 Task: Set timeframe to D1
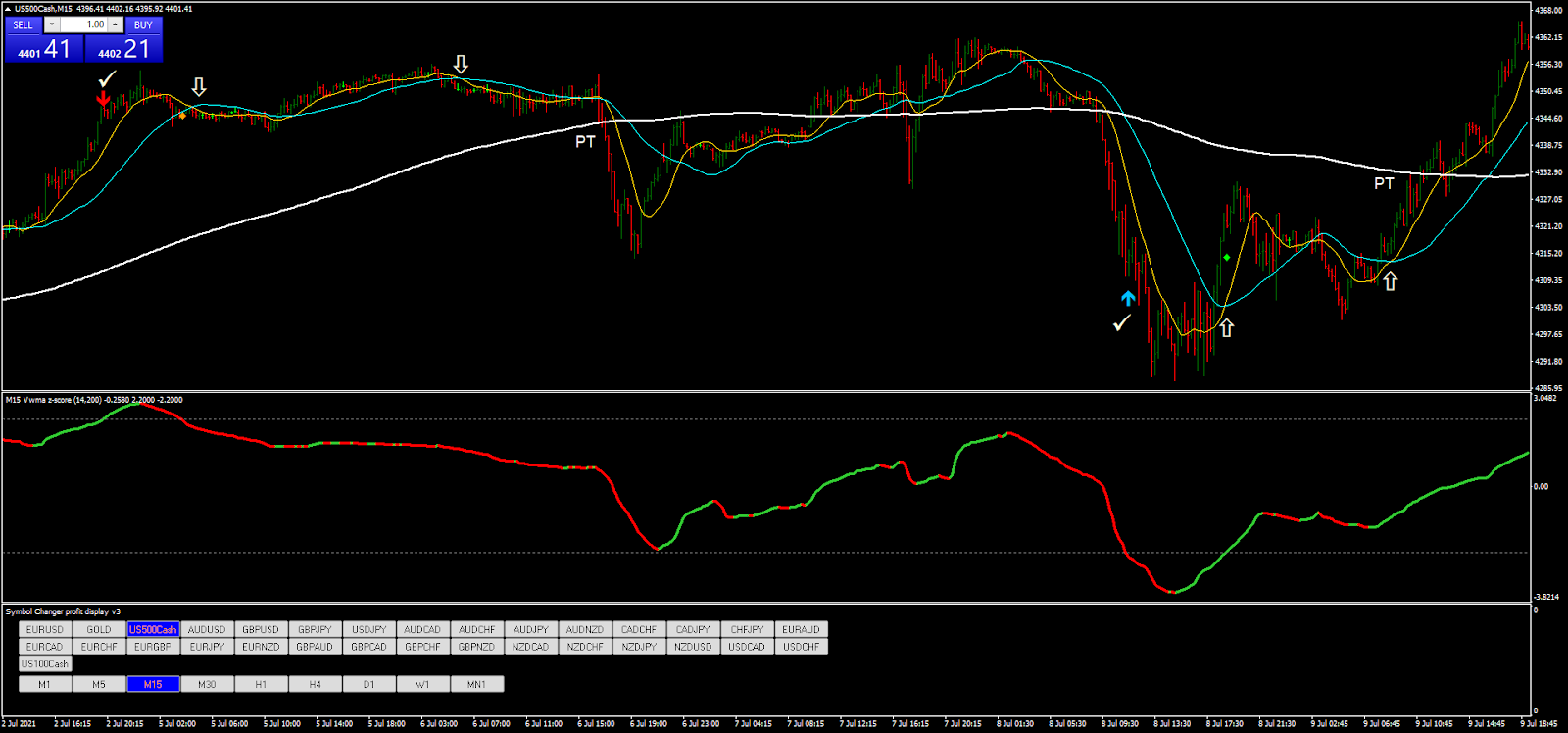click(369, 684)
